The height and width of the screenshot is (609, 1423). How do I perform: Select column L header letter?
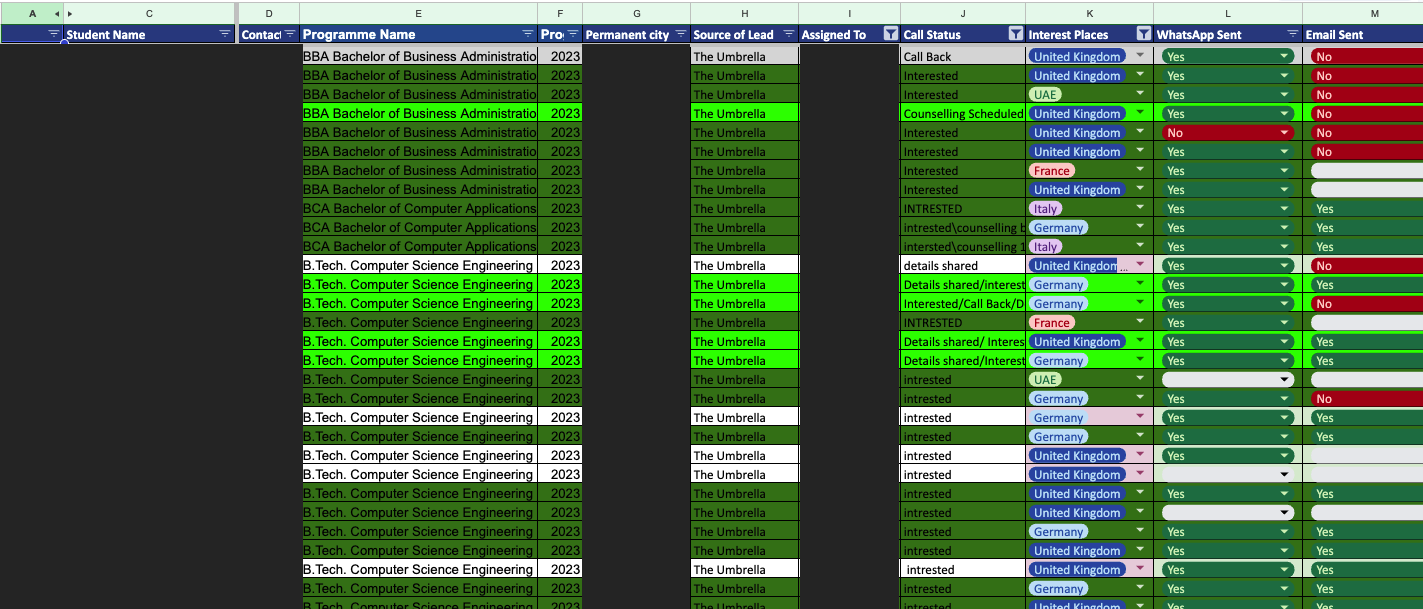click(1228, 13)
